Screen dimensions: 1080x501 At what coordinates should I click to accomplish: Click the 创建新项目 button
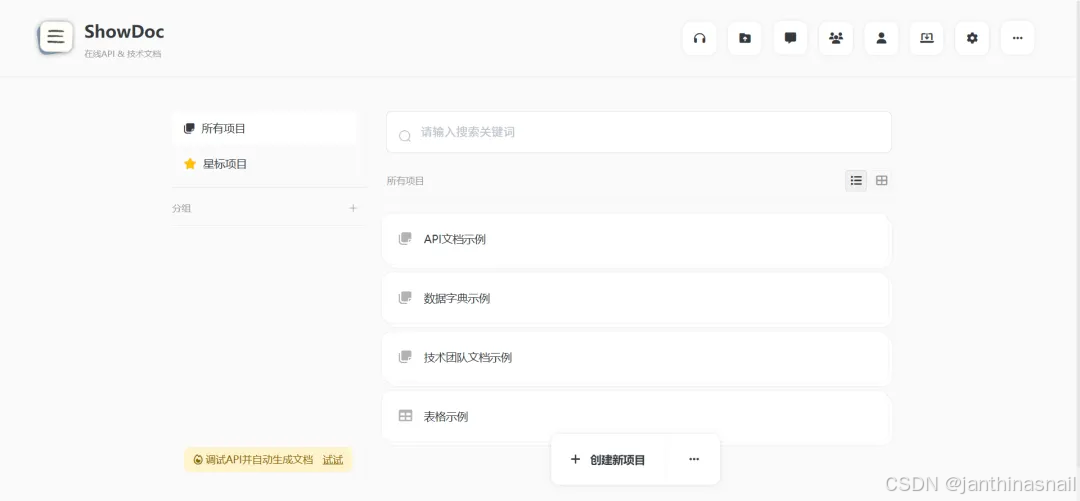[x=608, y=460]
